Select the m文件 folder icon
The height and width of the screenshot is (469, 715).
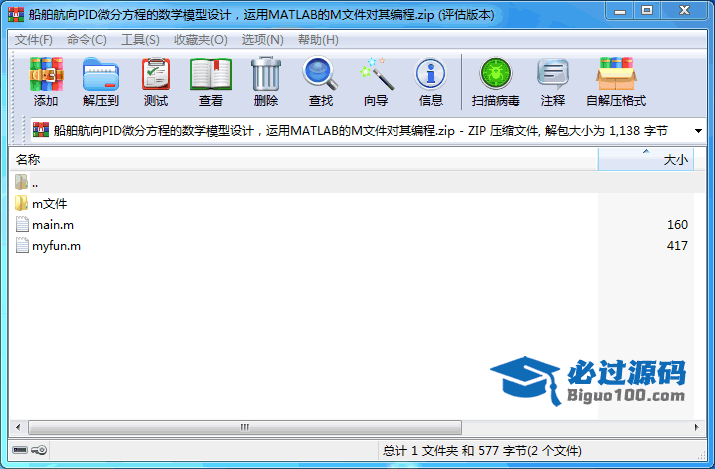[21, 203]
